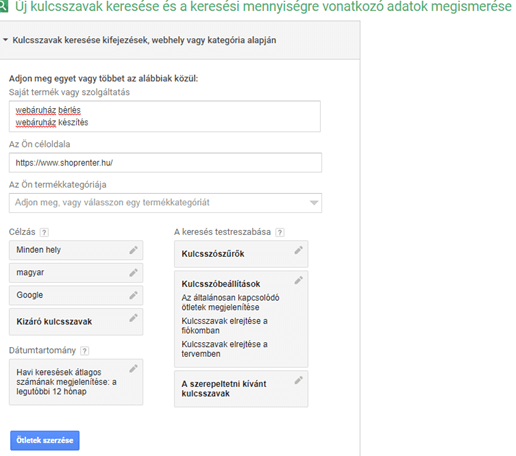516x456 pixels.
Task: Click the Kulcsszóbeállítások heading
Action: [221, 284]
